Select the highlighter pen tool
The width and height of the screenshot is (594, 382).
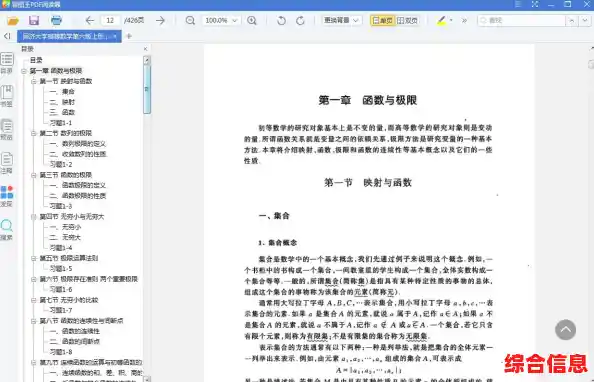click(x=441, y=20)
